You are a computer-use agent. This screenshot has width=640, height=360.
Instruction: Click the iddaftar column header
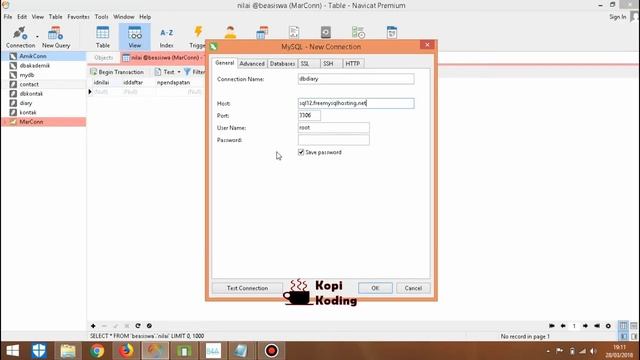pos(133,82)
